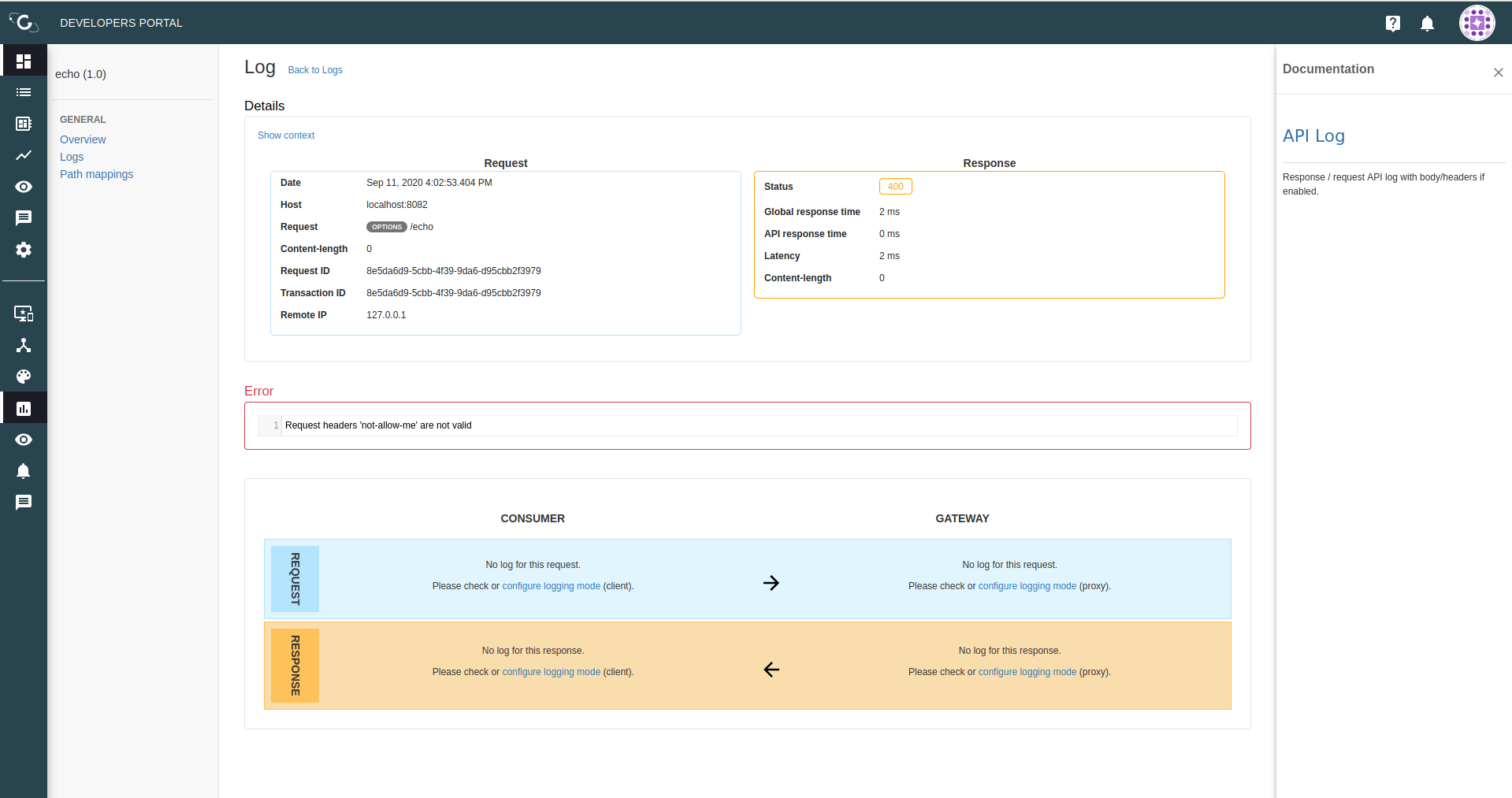This screenshot has width=1512, height=798.
Task: Click the 400 status badge
Action: click(895, 187)
